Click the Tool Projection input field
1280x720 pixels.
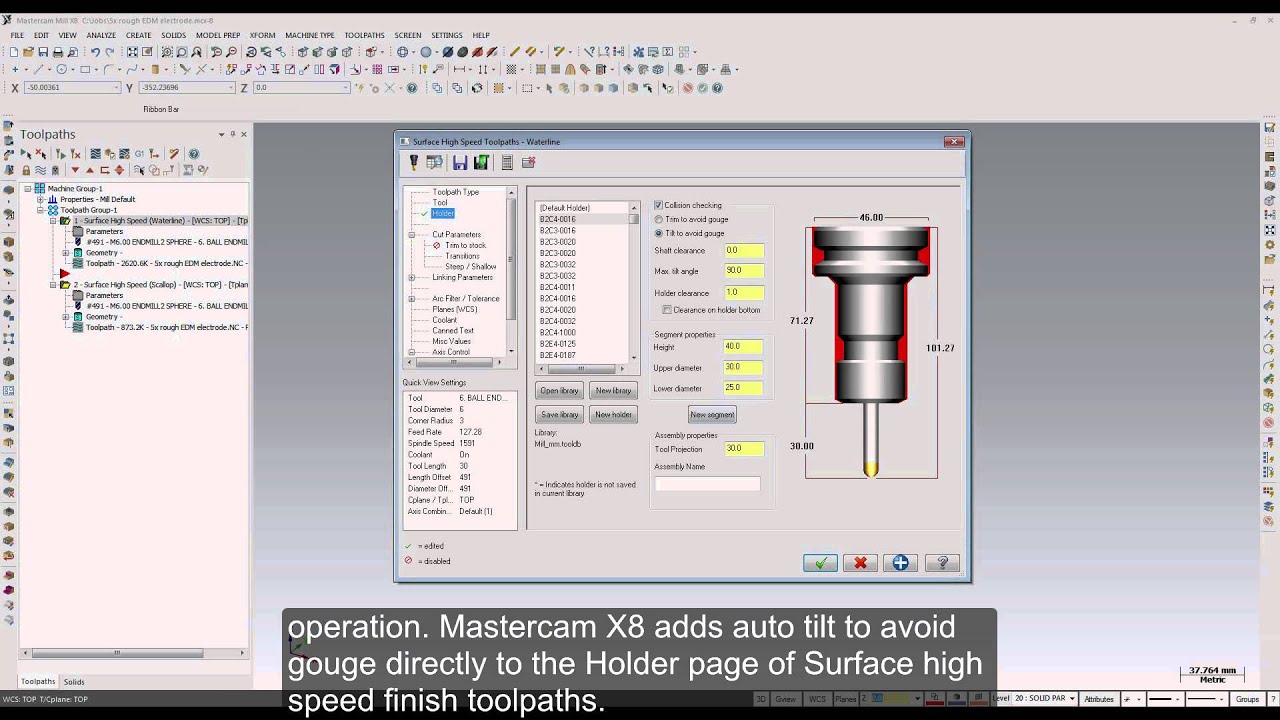coord(743,449)
